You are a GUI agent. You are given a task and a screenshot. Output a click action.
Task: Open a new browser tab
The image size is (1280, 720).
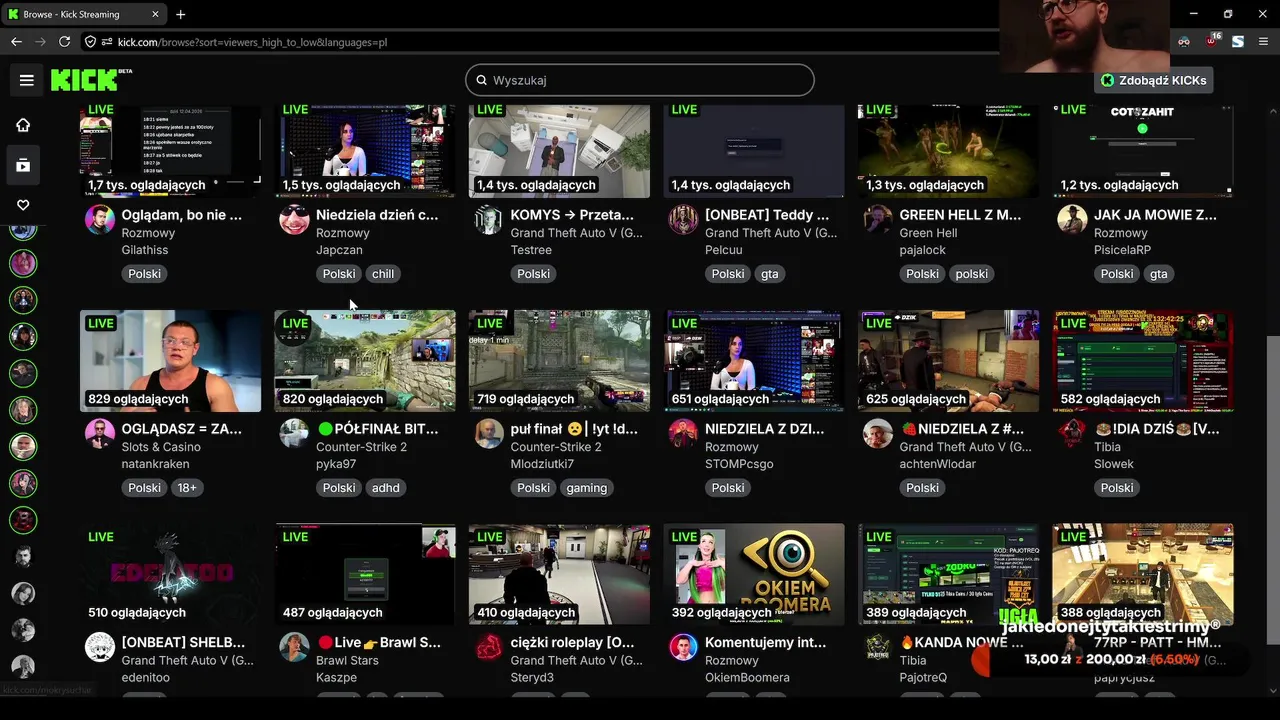tap(180, 14)
